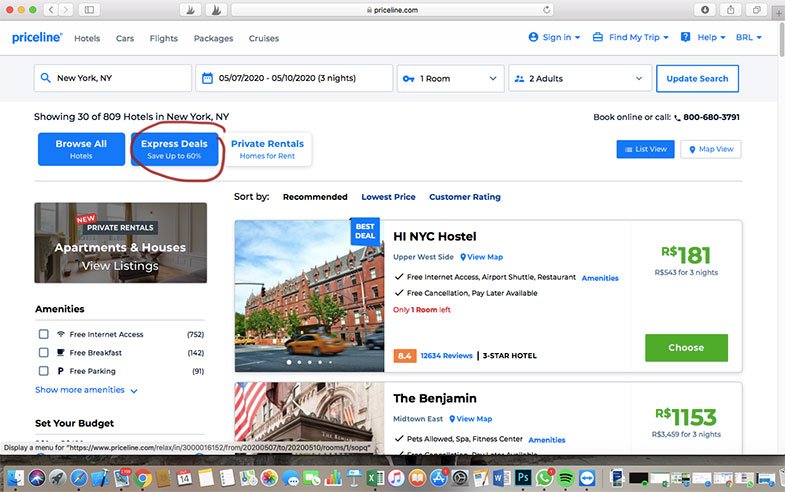Select the Express Deals tab
Screen dimensions: 785x492
click(x=174, y=149)
